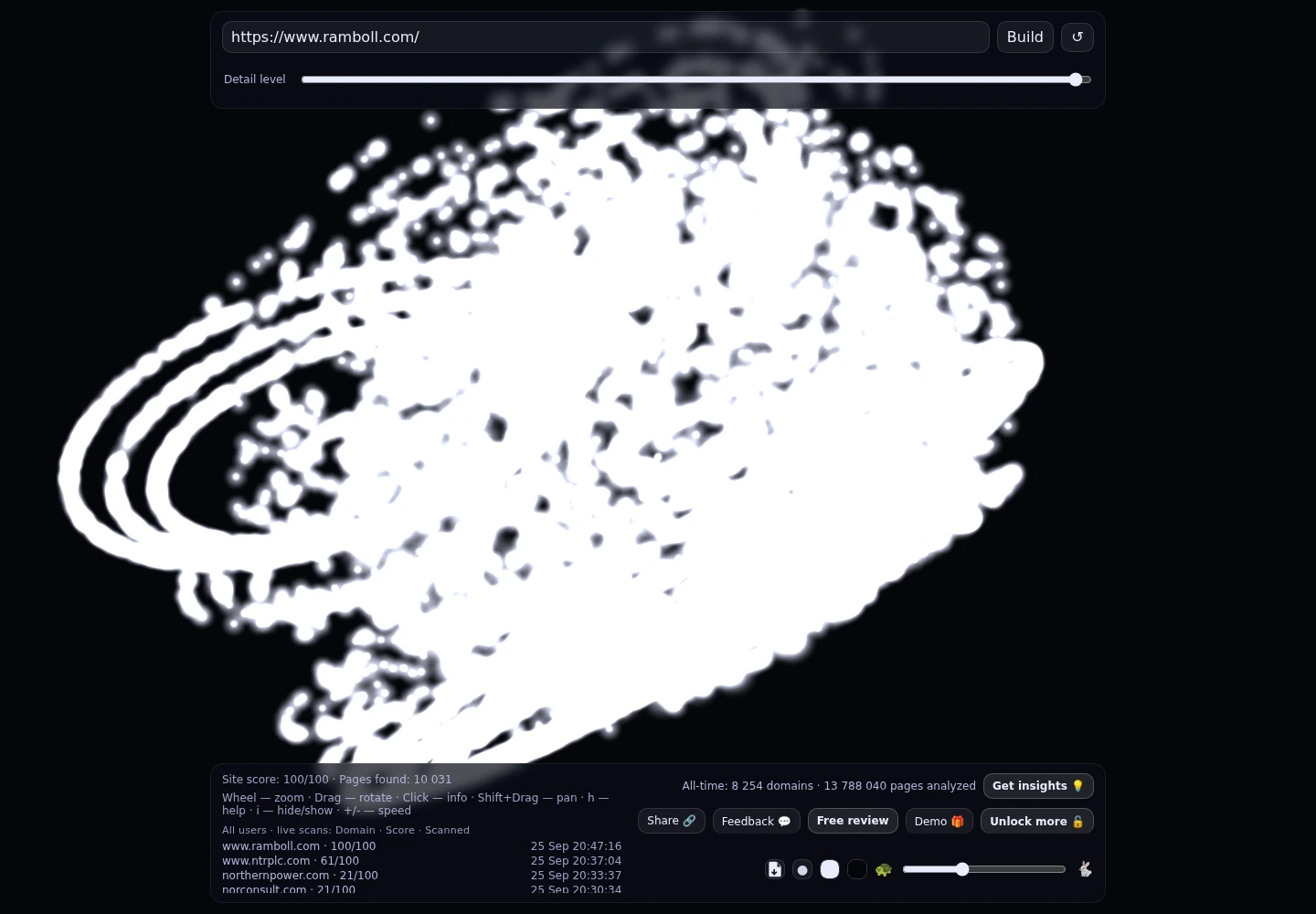Open the Feedback button

757,821
